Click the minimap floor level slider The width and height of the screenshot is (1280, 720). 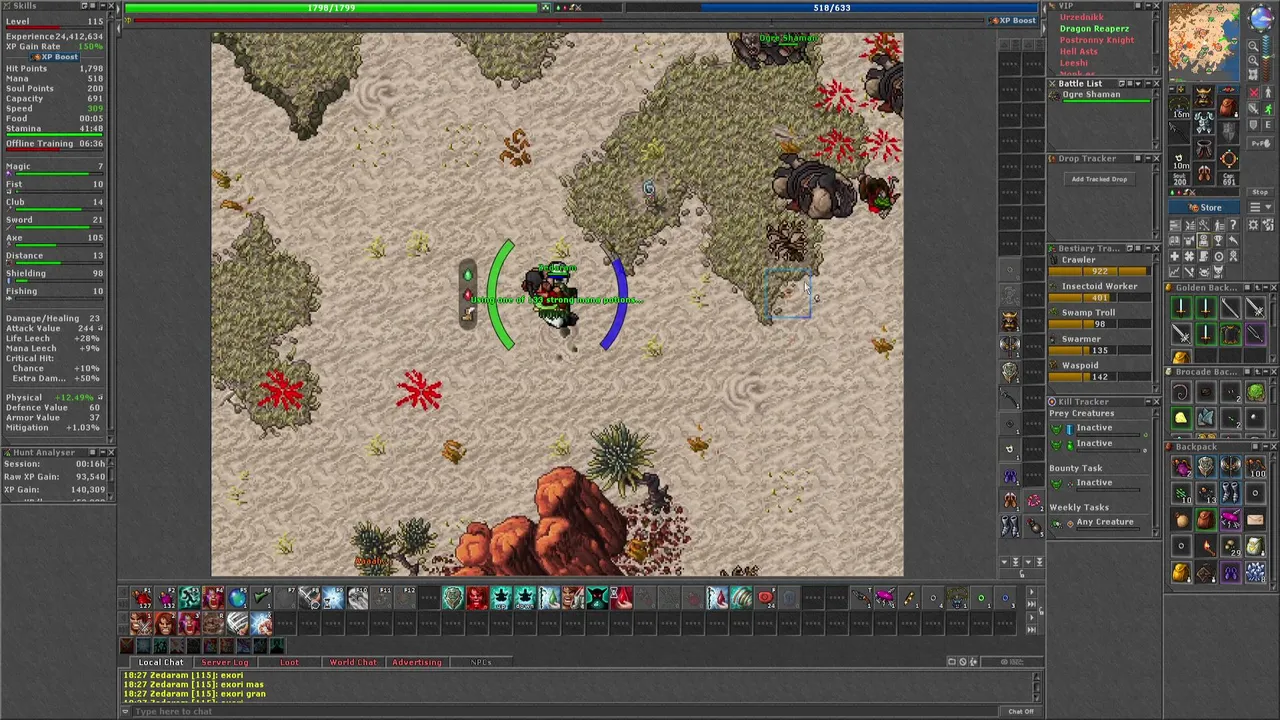1267,58
